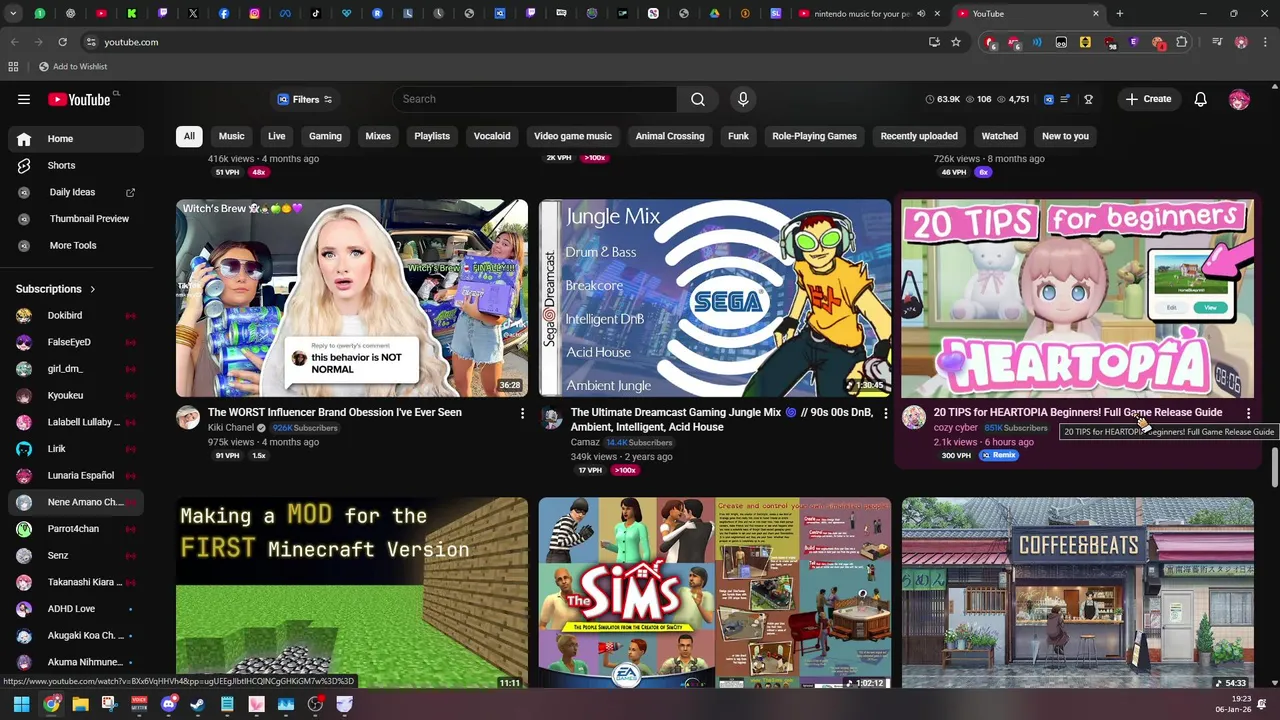1280x720 pixels.
Task: Switch to the nintendo music browser tab
Action: coord(868,14)
